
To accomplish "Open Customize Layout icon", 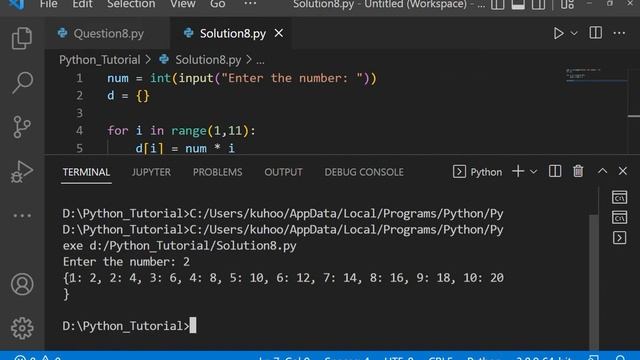I will click(567, 4).
